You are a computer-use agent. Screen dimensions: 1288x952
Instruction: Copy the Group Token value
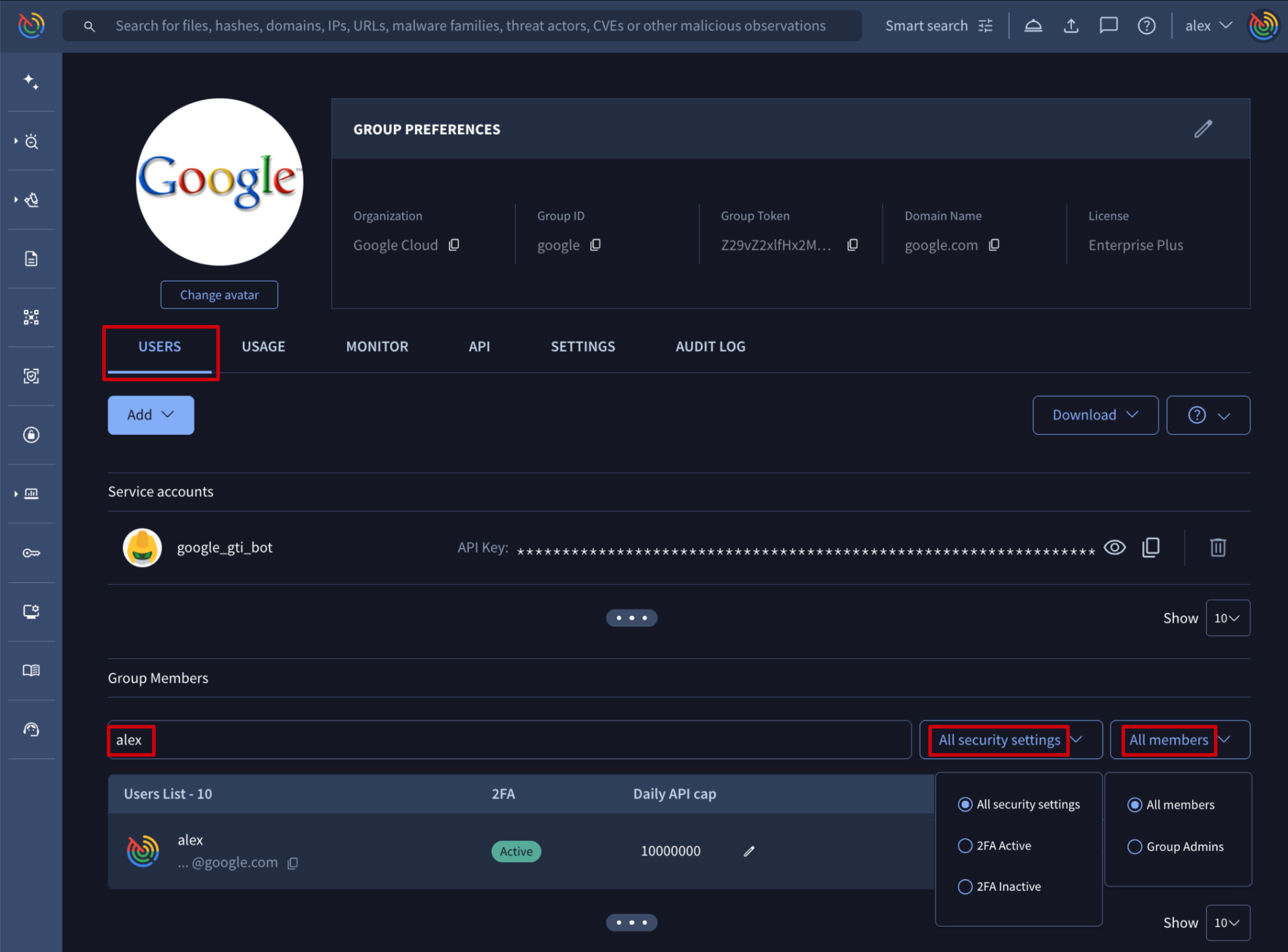tap(852, 245)
